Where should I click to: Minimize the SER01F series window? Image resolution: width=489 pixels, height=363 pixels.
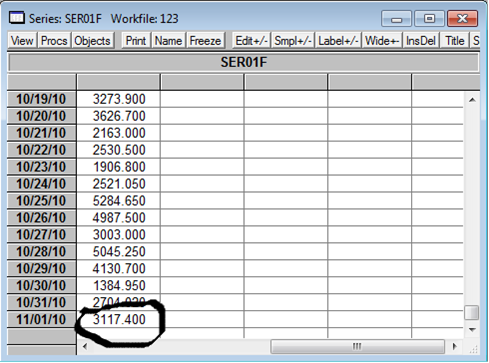[396, 18]
